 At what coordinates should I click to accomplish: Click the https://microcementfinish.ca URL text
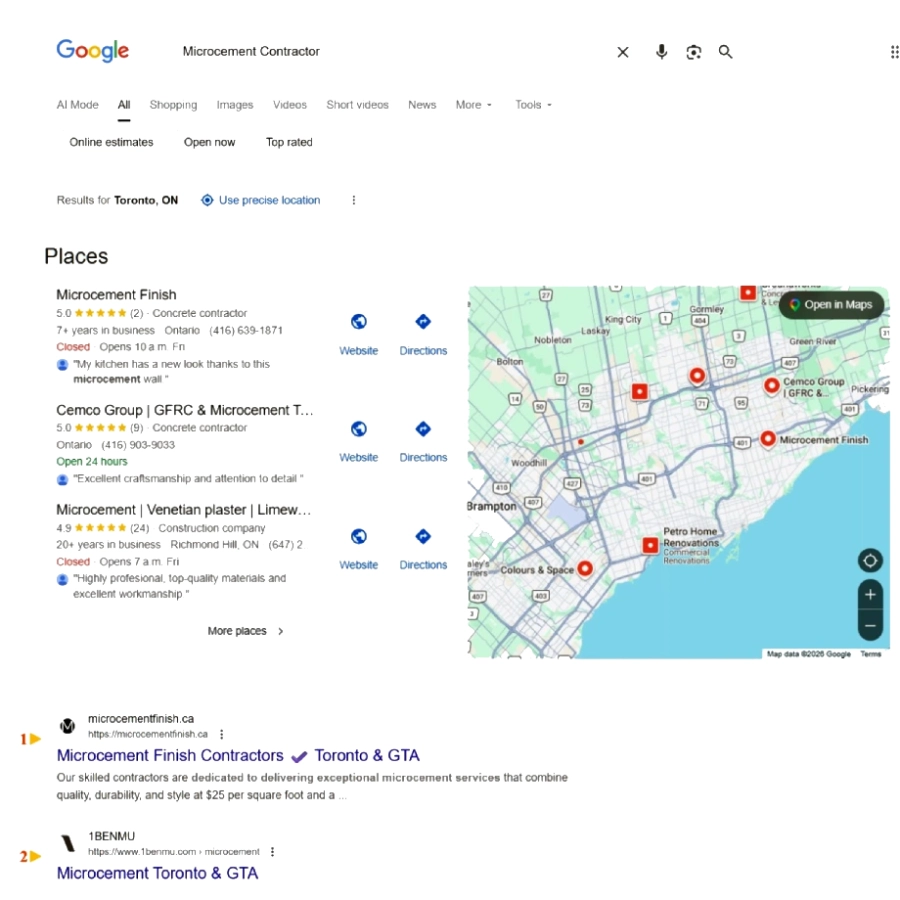pyautogui.click(x=148, y=734)
